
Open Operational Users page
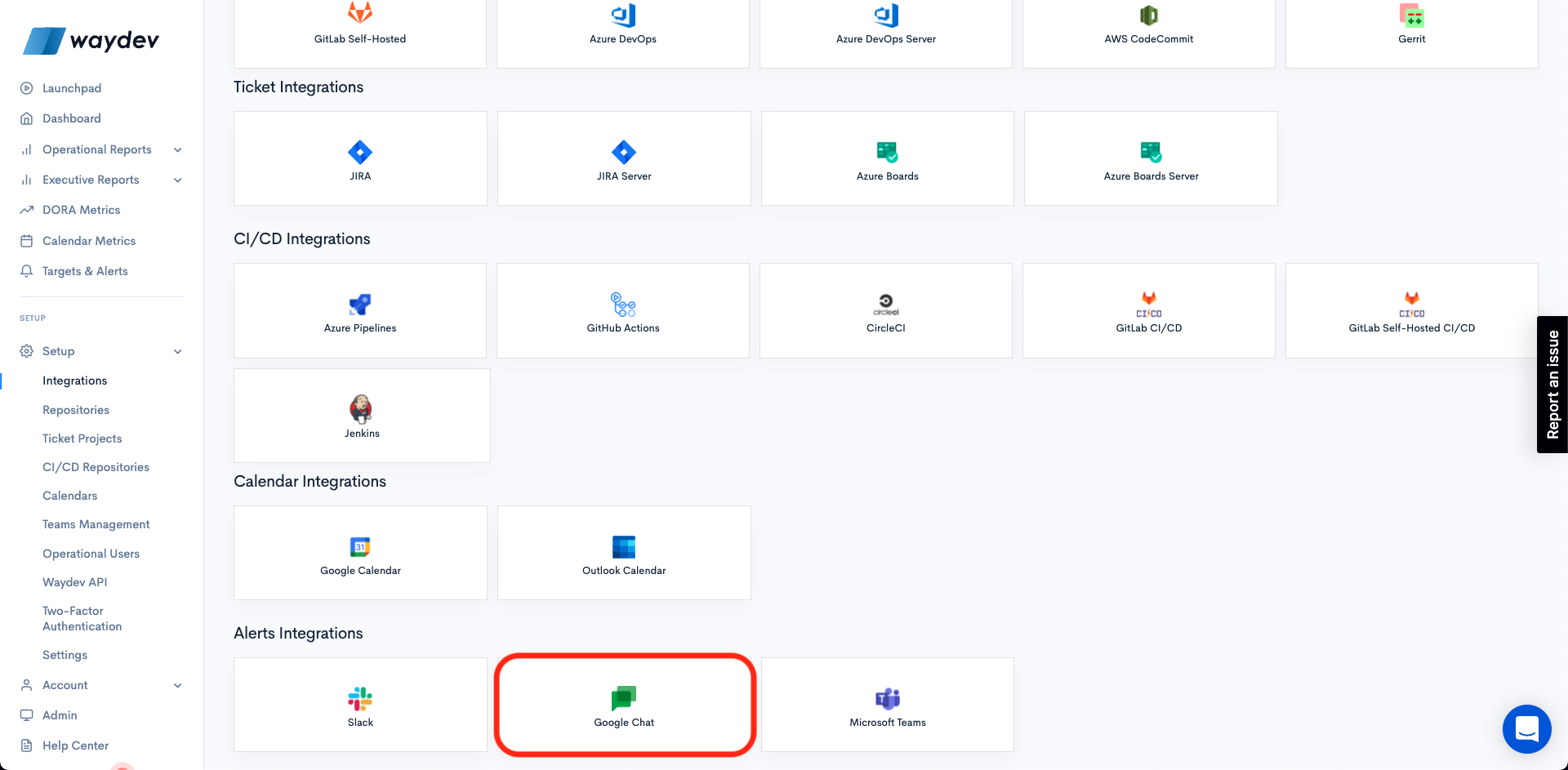[91, 554]
